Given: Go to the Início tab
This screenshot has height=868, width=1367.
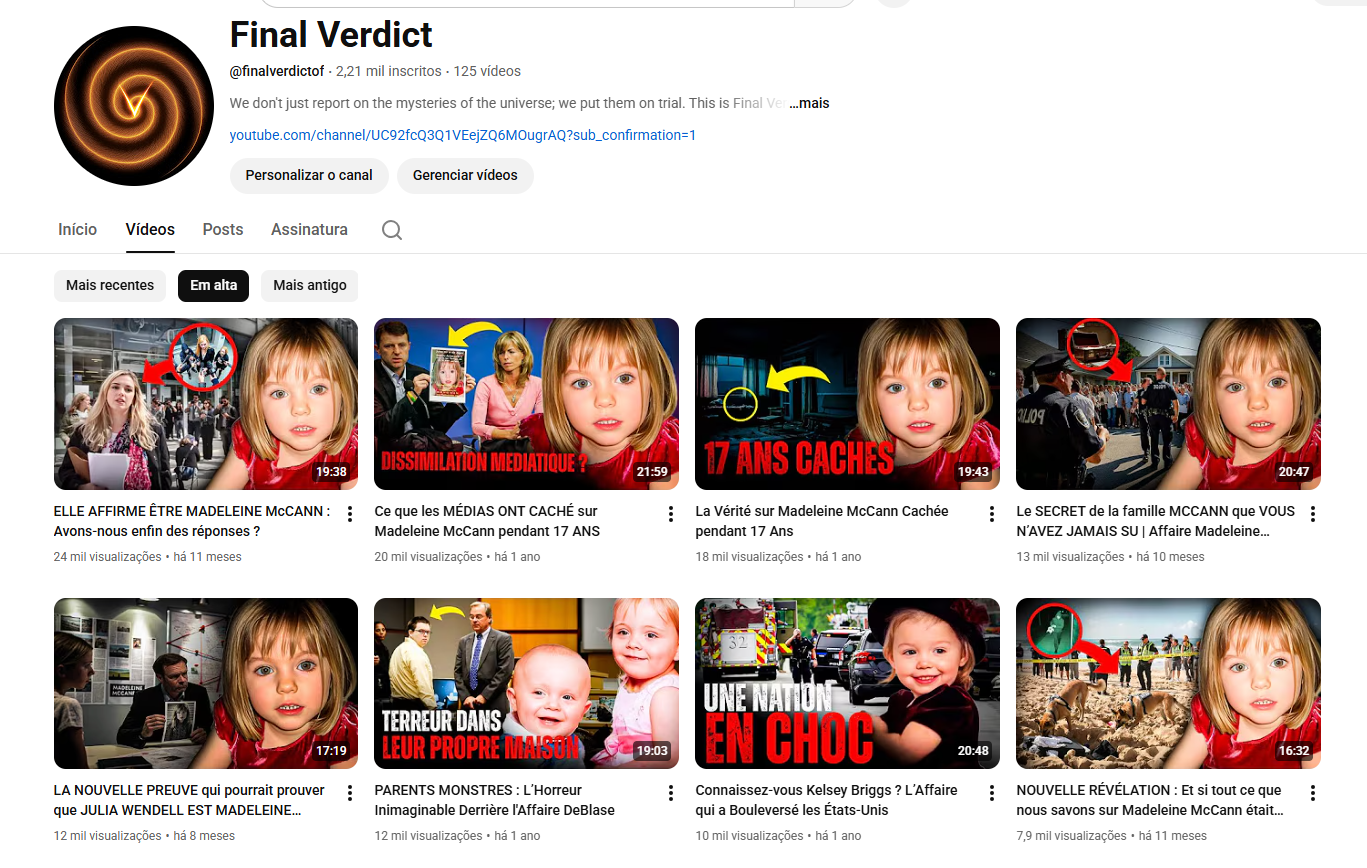Looking at the screenshot, I should tap(77, 229).
